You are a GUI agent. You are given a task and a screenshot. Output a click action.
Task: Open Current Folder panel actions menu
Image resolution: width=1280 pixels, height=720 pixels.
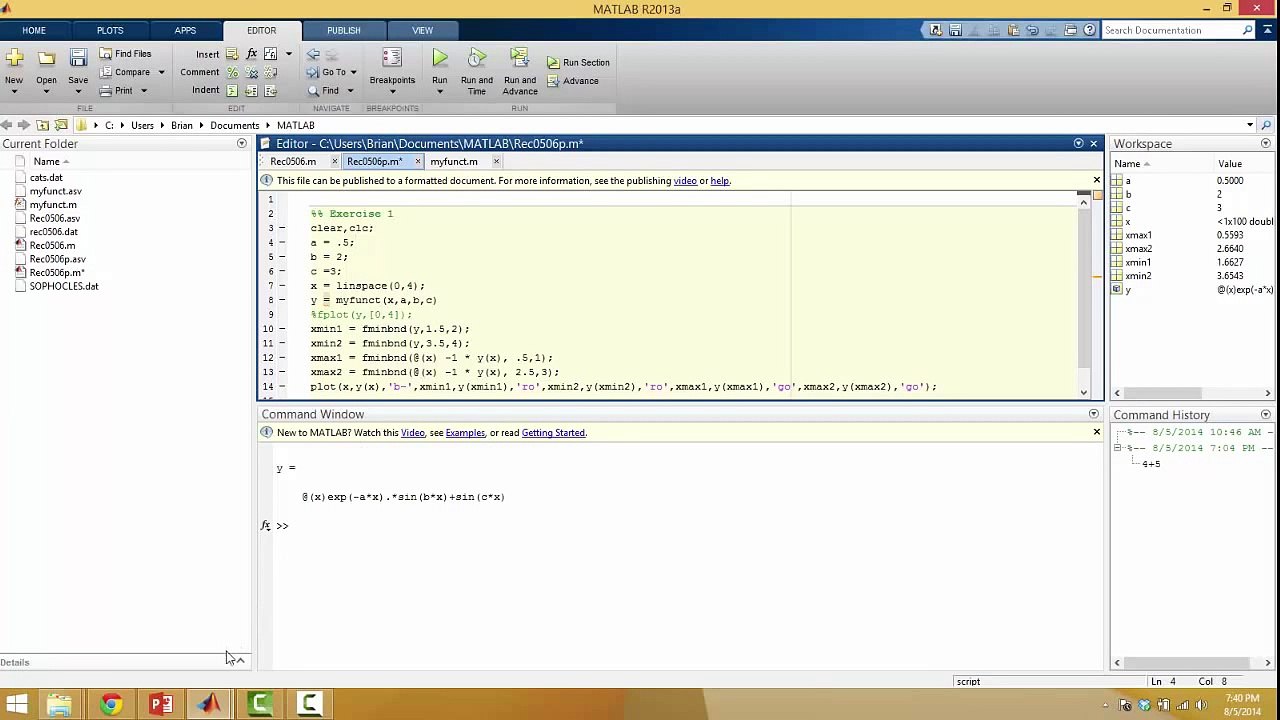241,144
